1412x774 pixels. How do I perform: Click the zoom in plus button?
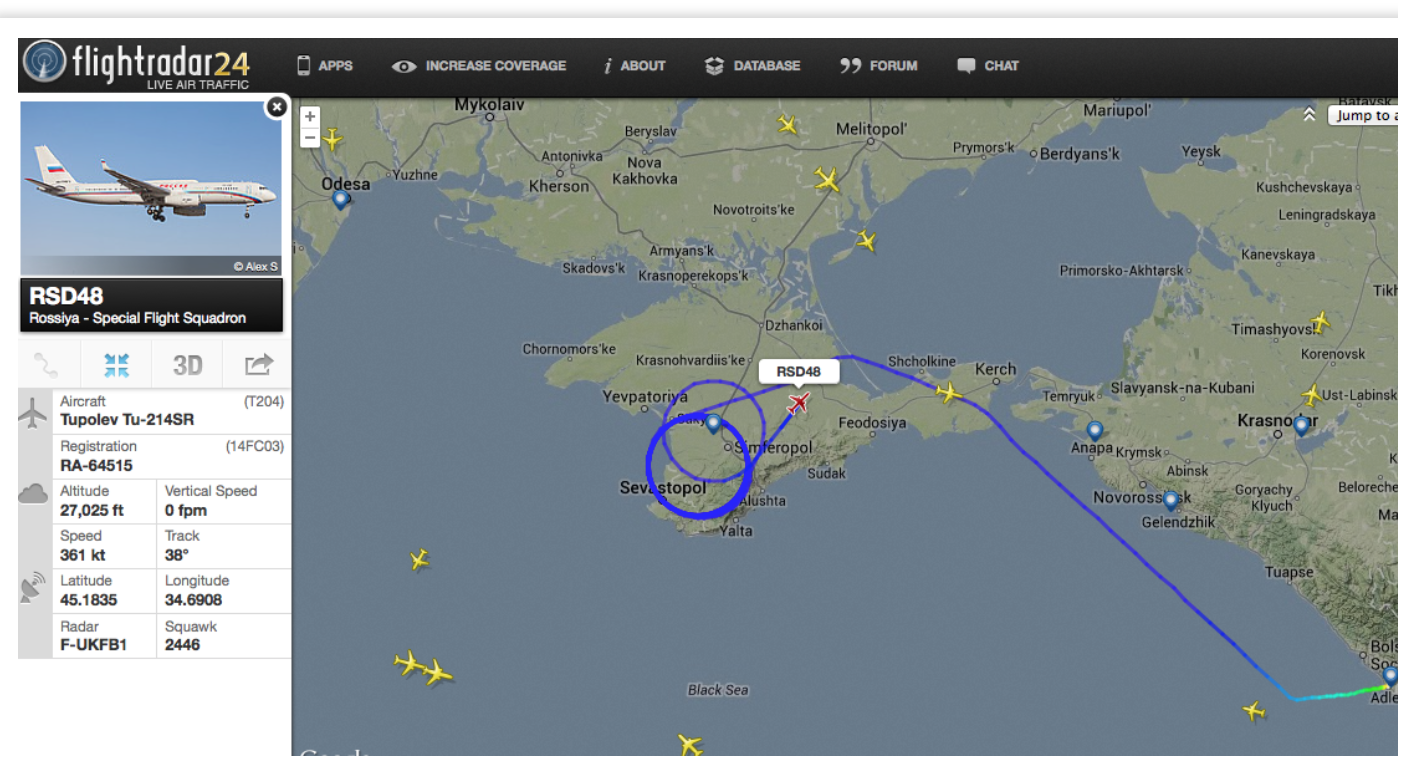click(310, 117)
